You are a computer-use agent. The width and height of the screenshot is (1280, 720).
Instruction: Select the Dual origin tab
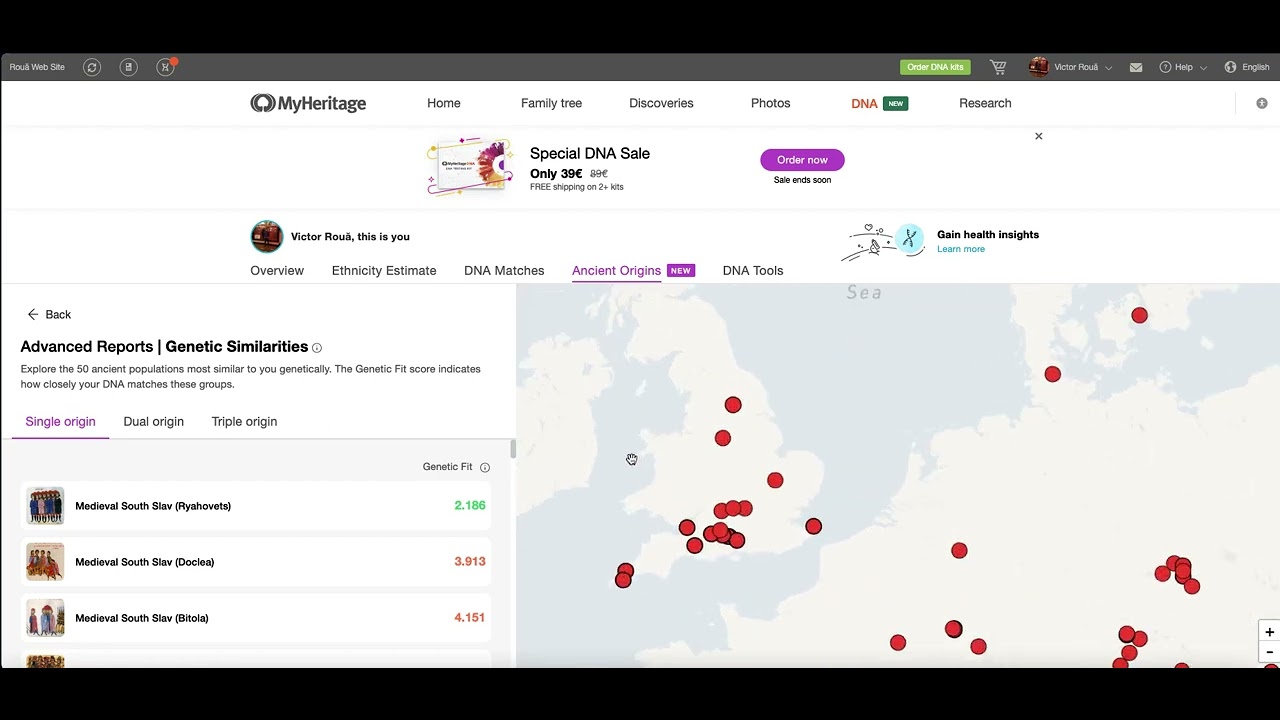(x=154, y=422)
